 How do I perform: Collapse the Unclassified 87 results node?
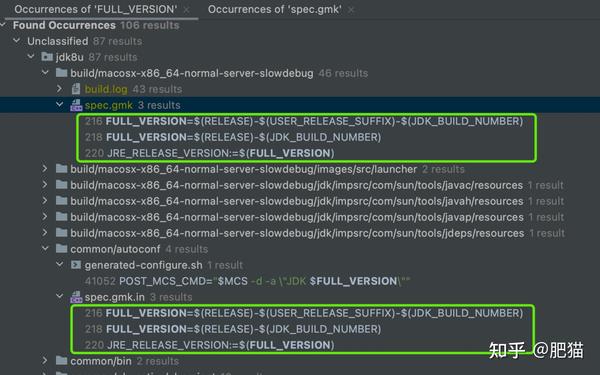(x=17, y=41)
